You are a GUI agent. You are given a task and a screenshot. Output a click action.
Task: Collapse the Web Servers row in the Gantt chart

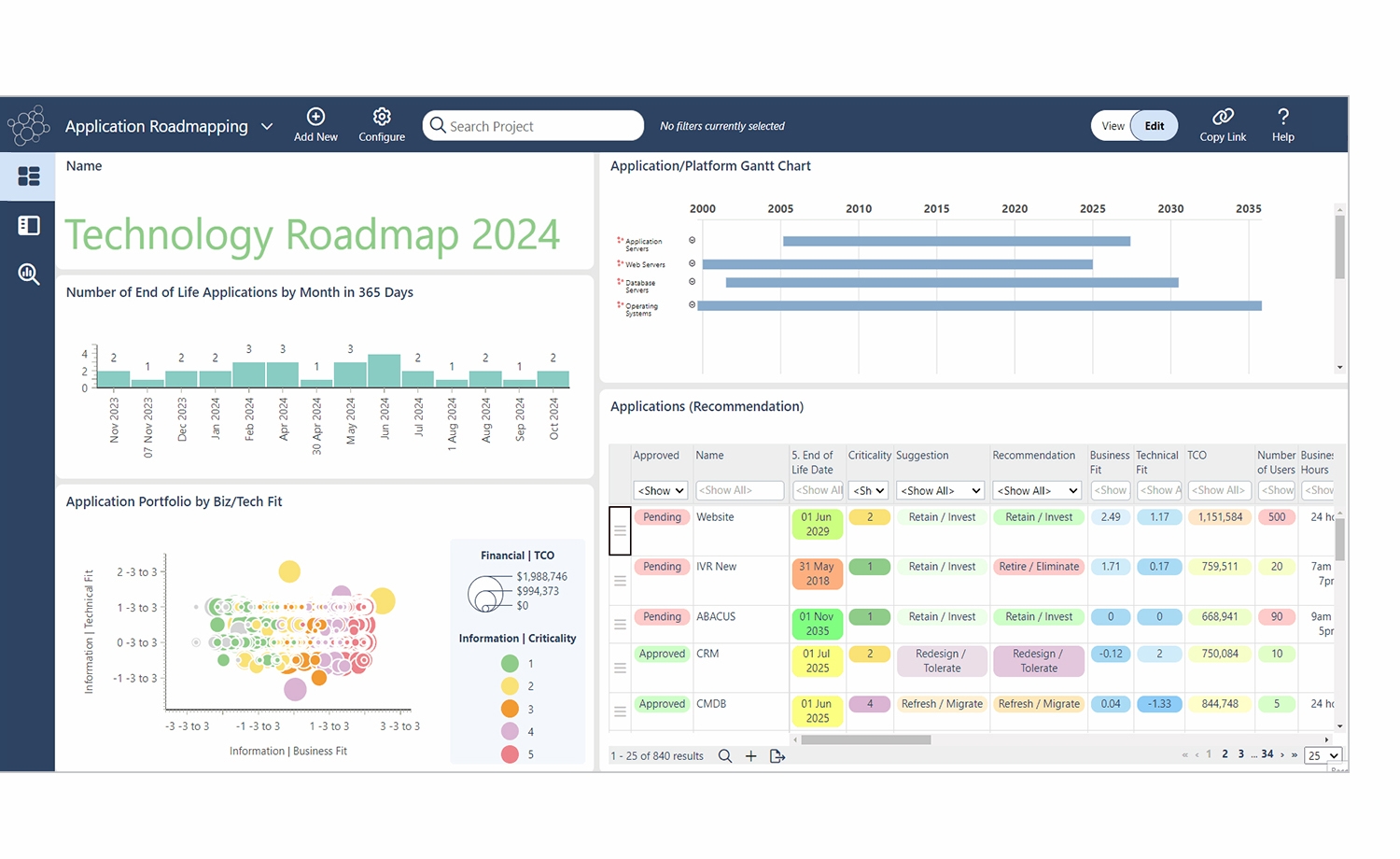click(x=692, y=264)
